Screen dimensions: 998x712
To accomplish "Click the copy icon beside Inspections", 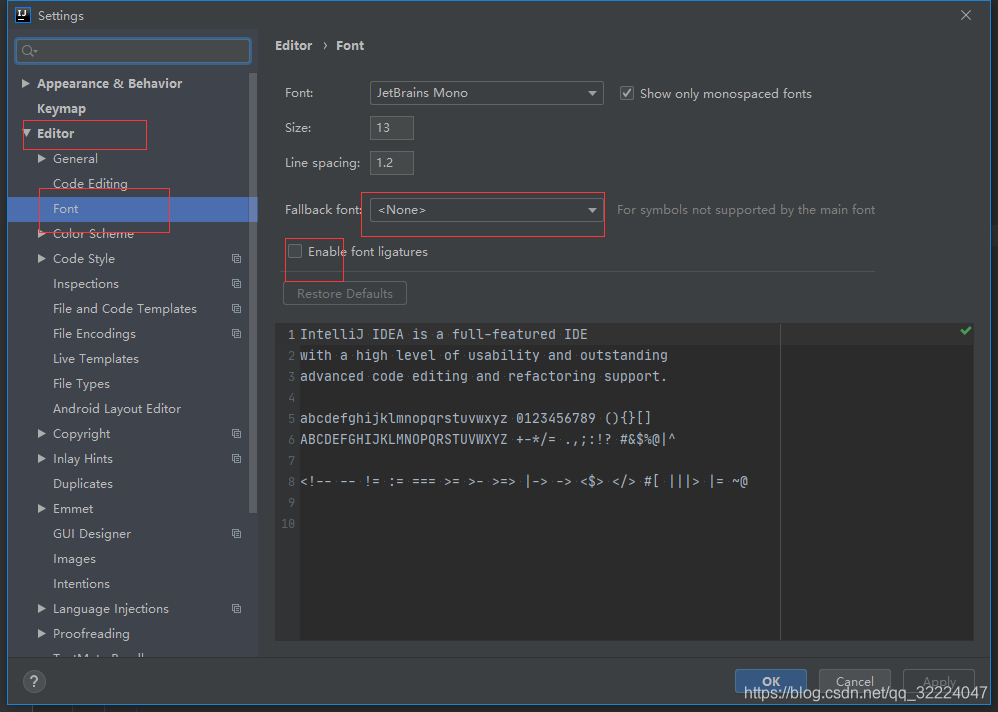I will tap(236, 283).
